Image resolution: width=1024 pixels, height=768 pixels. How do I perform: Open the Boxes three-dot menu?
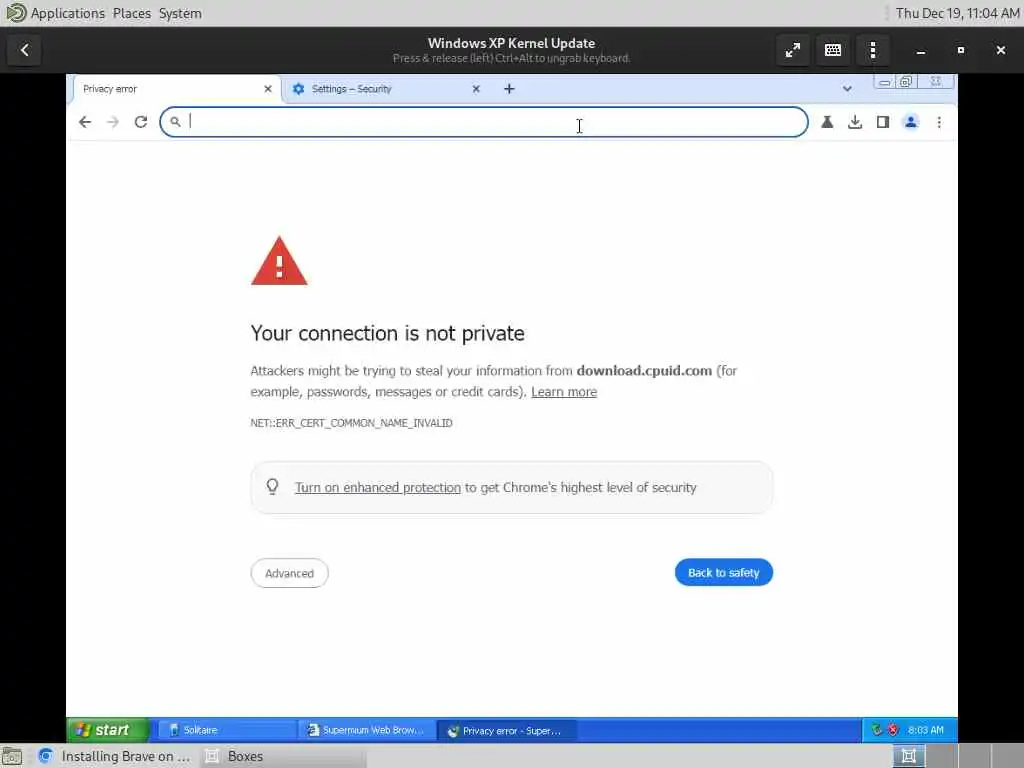[x=872, y=50]
